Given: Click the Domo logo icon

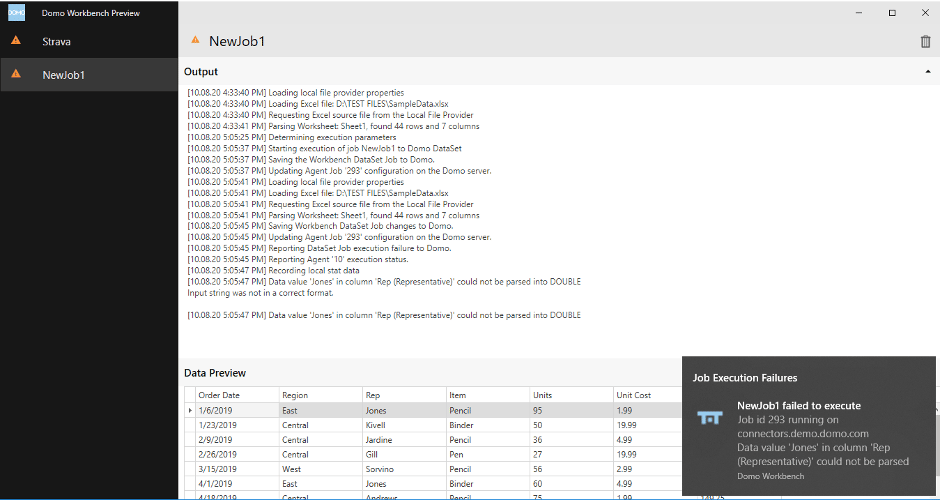Looking at the screenshot, I should [16, 13].
